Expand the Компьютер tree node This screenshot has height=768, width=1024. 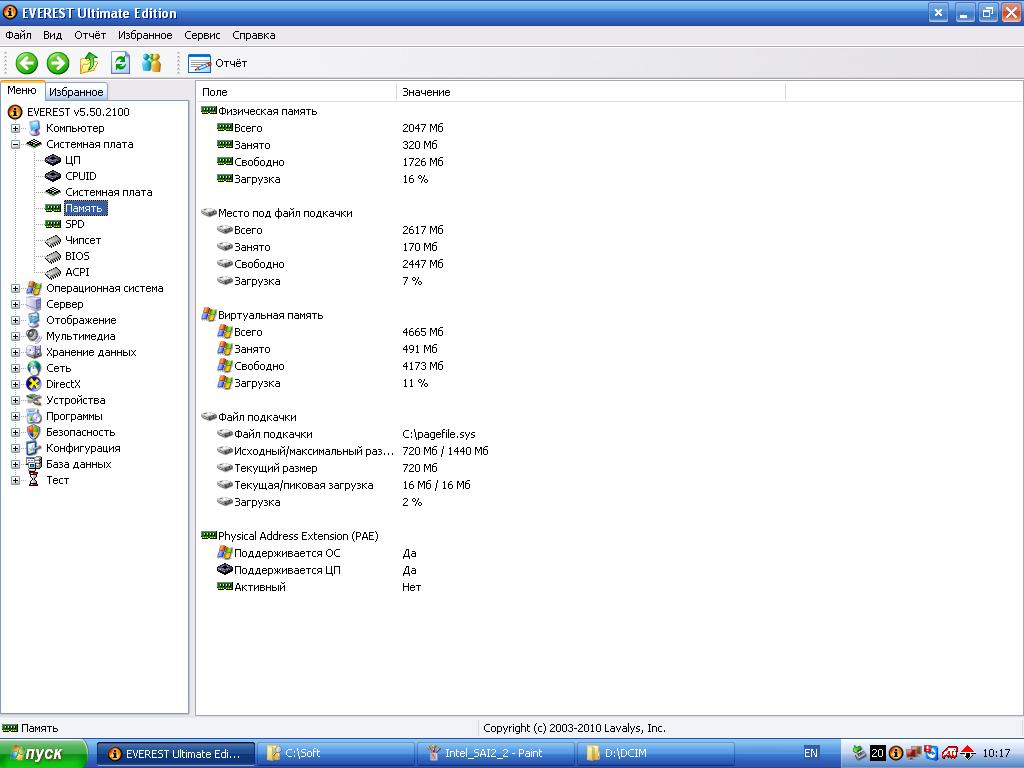(x=15, y=129)
